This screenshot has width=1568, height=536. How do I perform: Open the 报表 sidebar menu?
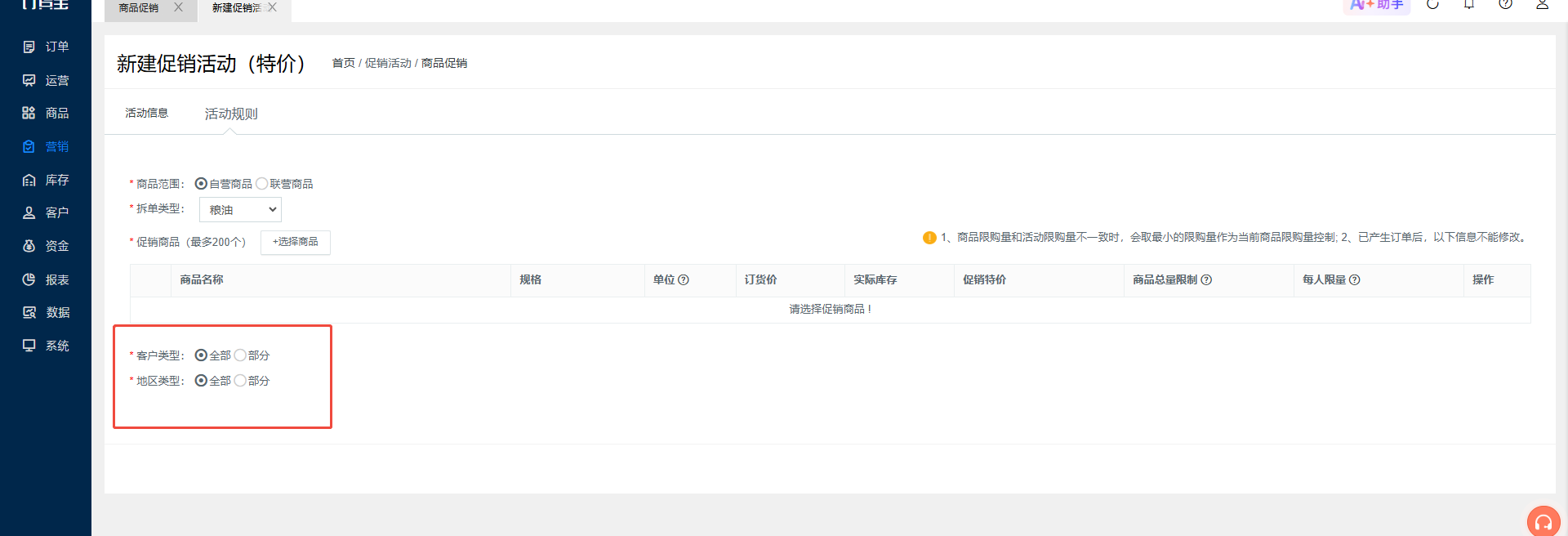(x=46, y=279)
